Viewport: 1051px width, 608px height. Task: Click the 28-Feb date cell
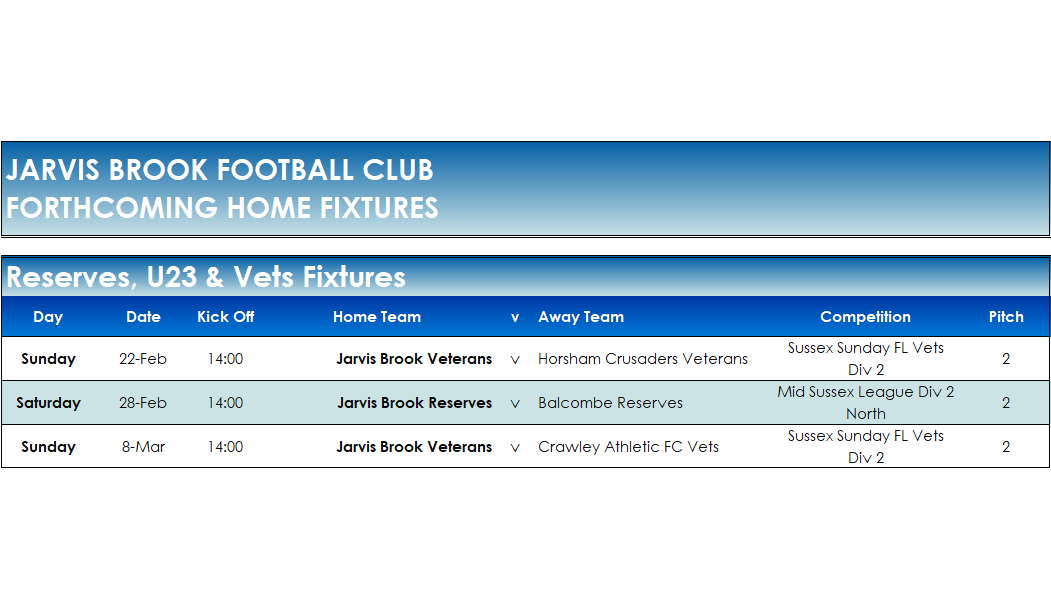(x=143, y=403)
